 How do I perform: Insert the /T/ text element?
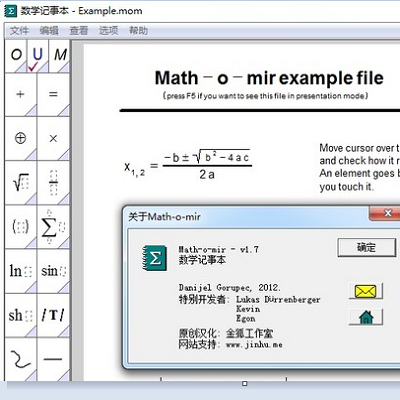[53, 315]
